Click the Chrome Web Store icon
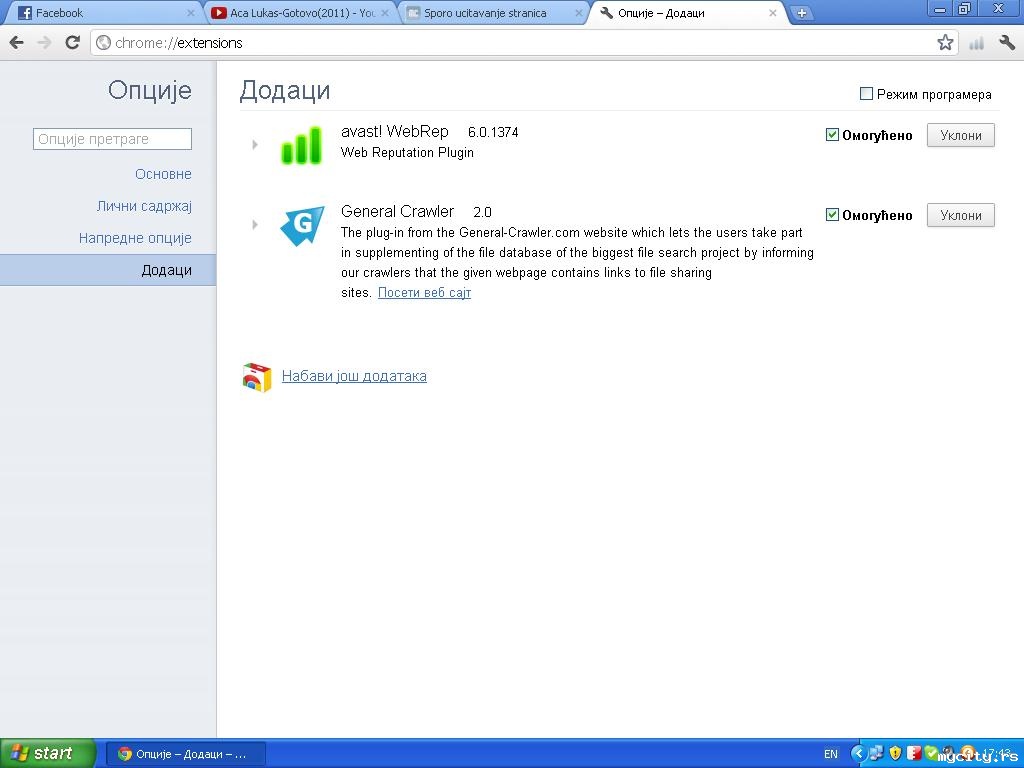 [x=257, y=377]
